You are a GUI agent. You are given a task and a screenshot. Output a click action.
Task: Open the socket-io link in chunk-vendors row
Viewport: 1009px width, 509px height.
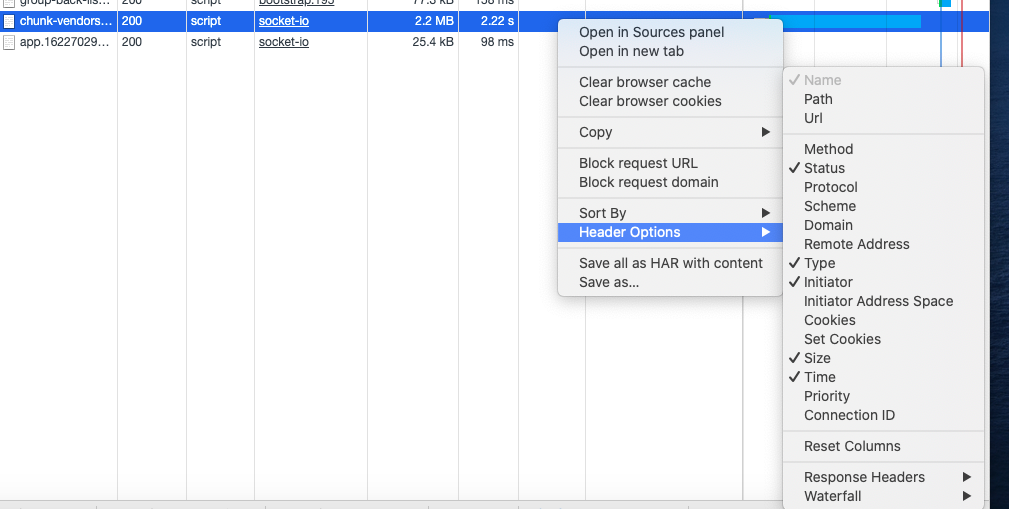tap(284, 21)
